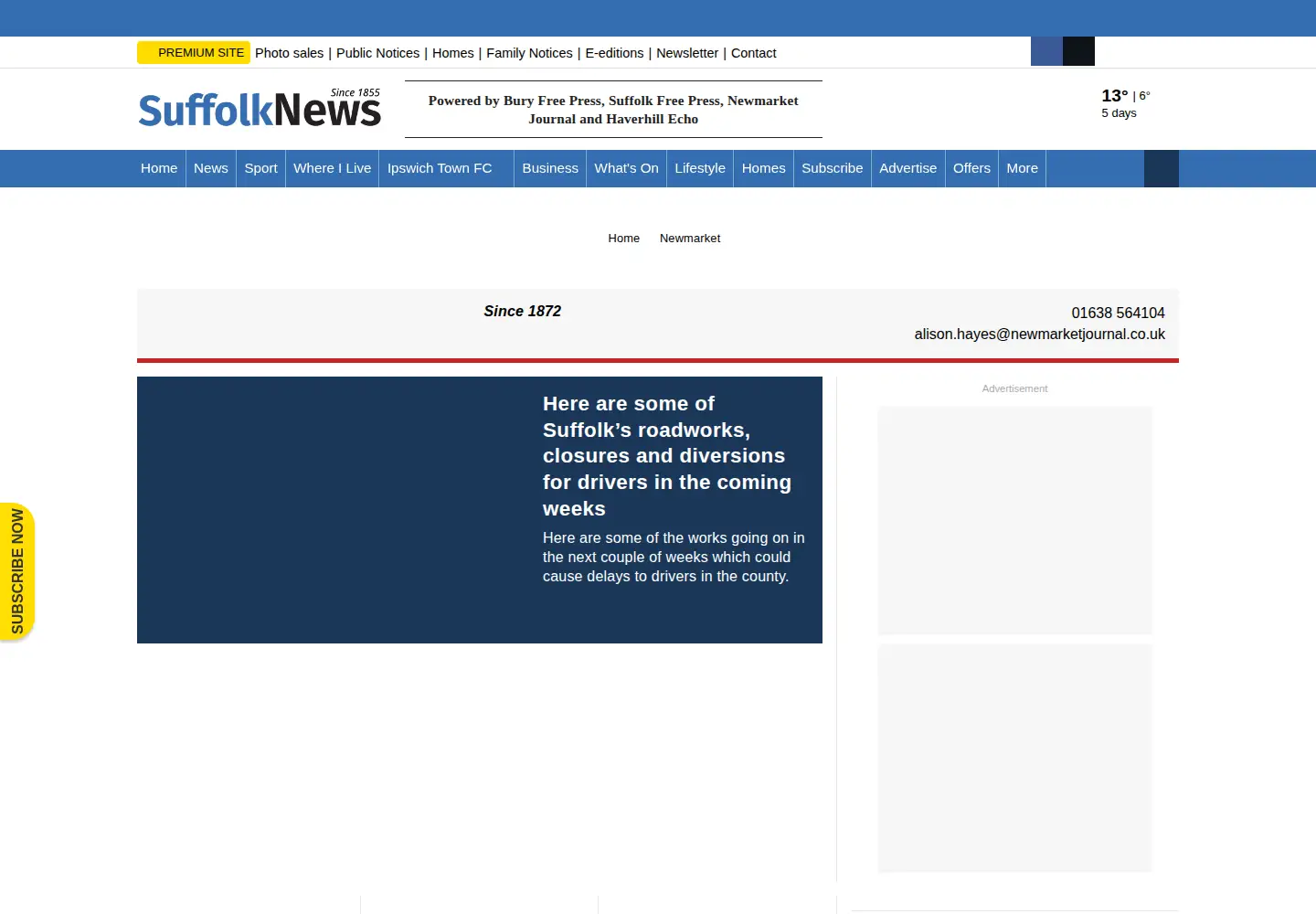Image resolution: width=1316 pixels, height=914 pixels.
Task: Open E-editions link
Action: click(x=614, y=53)
